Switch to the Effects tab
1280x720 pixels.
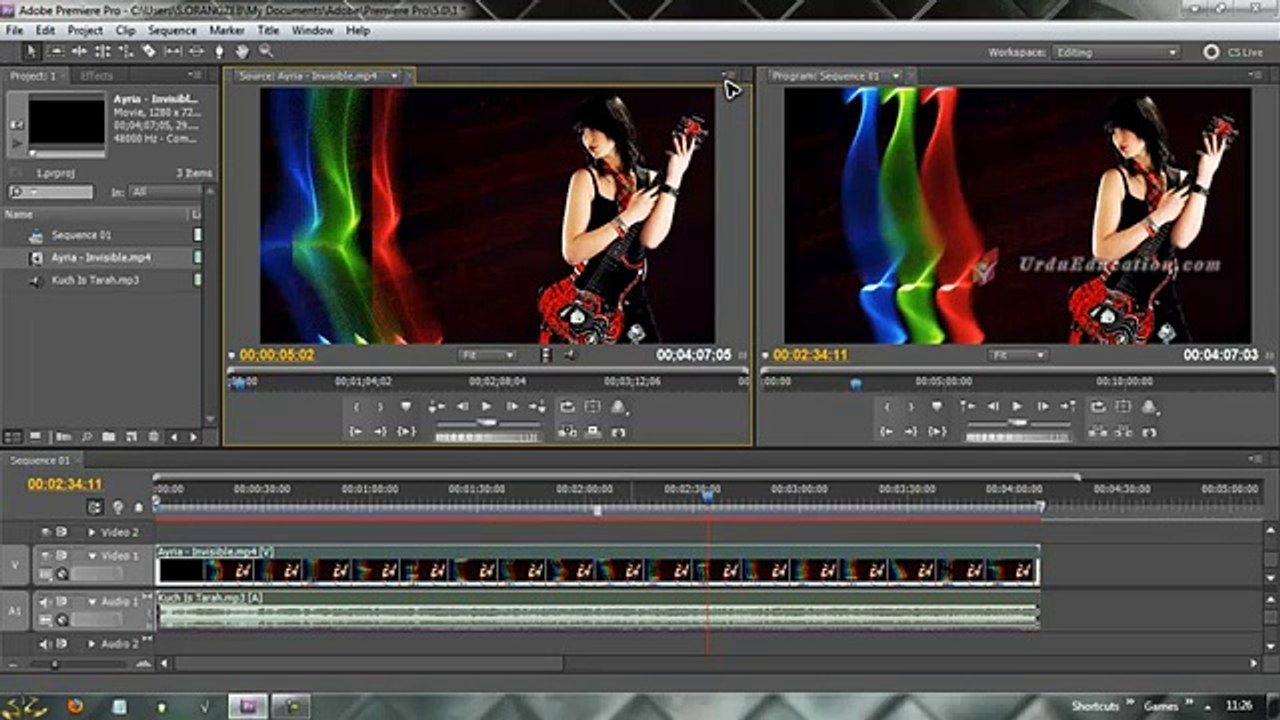click(x=97, y=76)
